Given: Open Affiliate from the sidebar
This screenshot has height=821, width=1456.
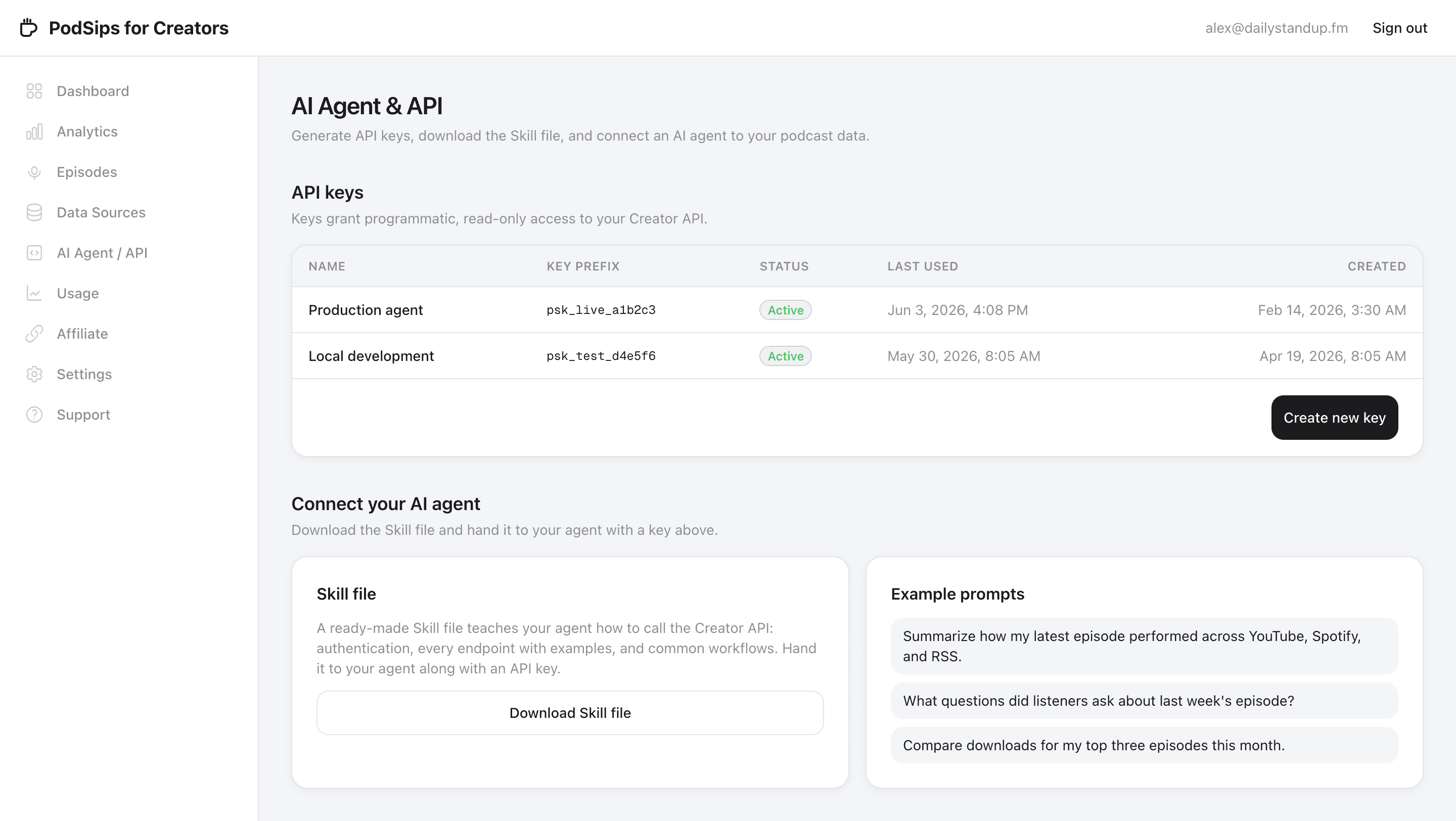Looking at the screenshot, I should click(x=82, y=334).
